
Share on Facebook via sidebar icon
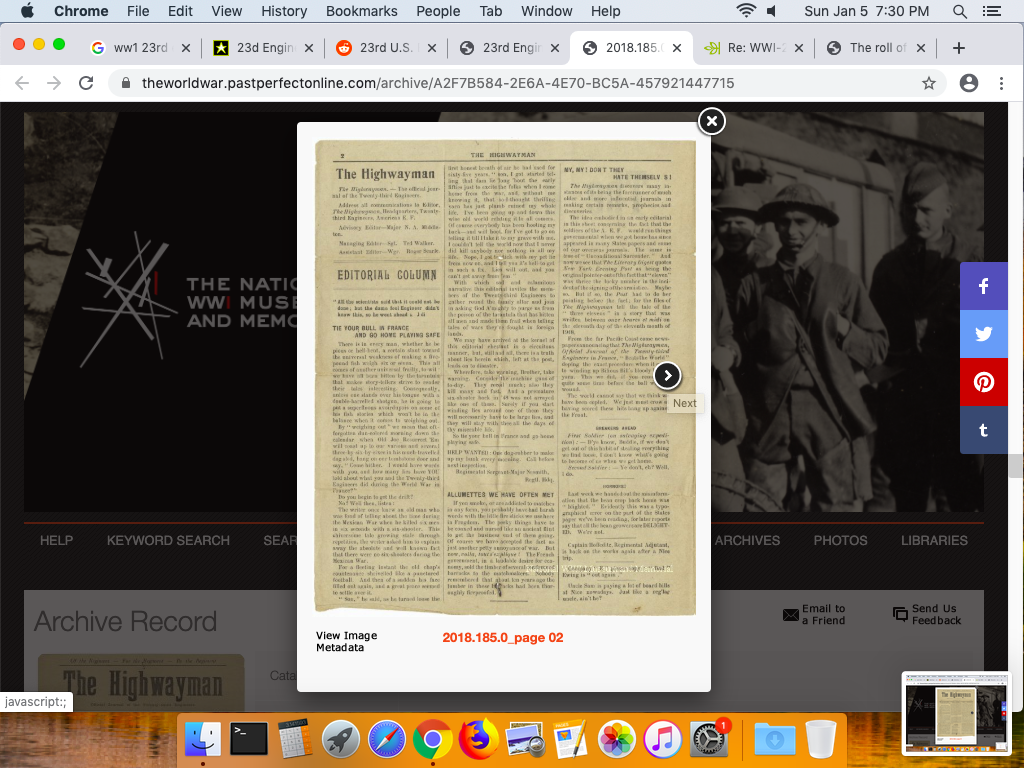(x=984, y=286)
